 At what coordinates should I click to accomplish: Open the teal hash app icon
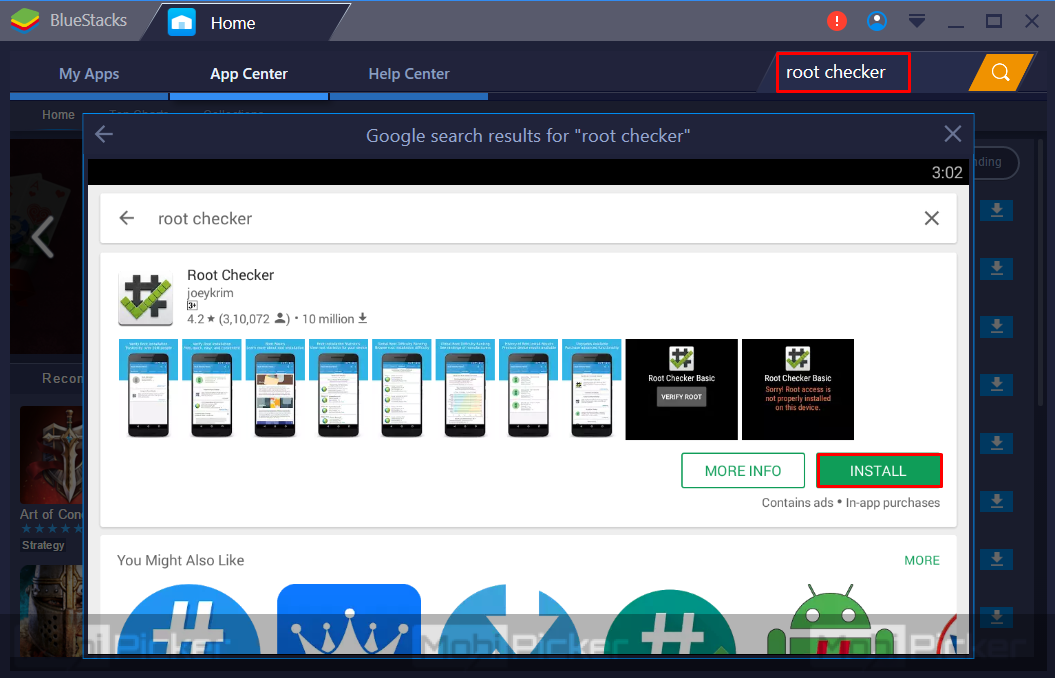coord(669,621)
